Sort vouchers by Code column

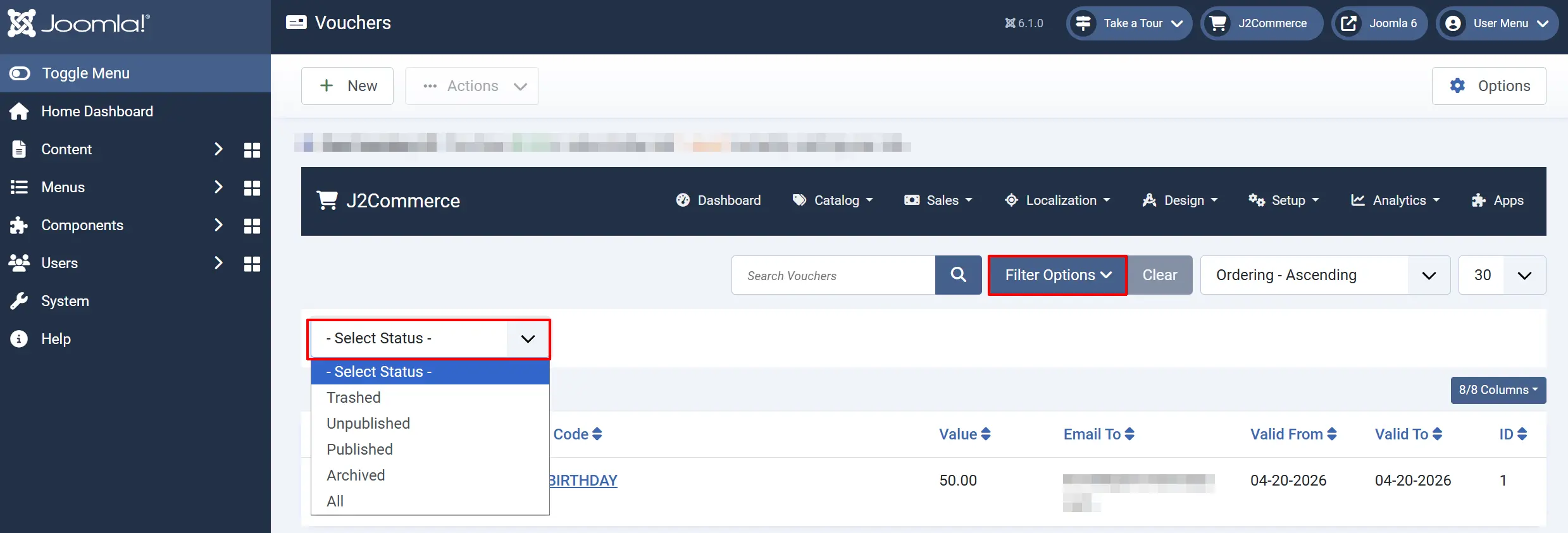(x=578, y=434)
